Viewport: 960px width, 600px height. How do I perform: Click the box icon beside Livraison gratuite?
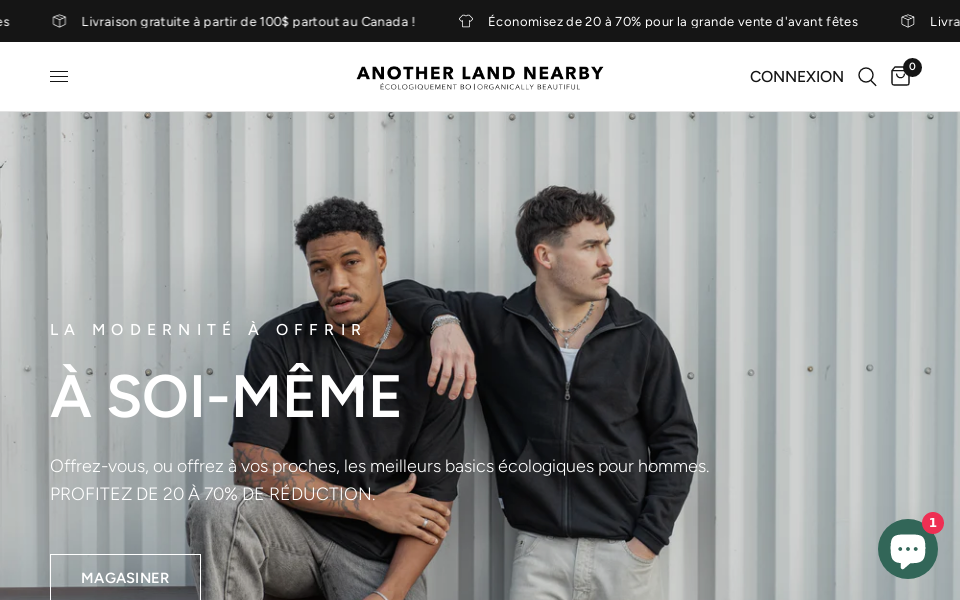point(59,21)
